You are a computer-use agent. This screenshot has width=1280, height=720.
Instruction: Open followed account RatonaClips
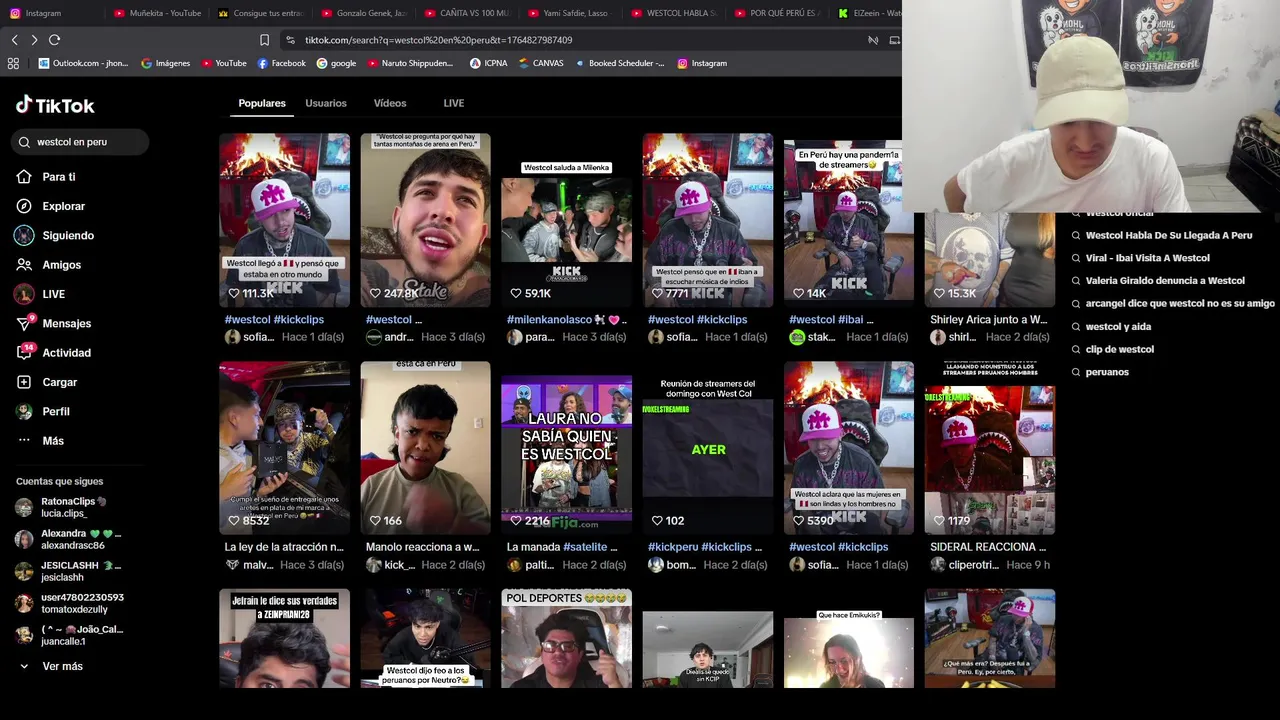tap(70, 507)
